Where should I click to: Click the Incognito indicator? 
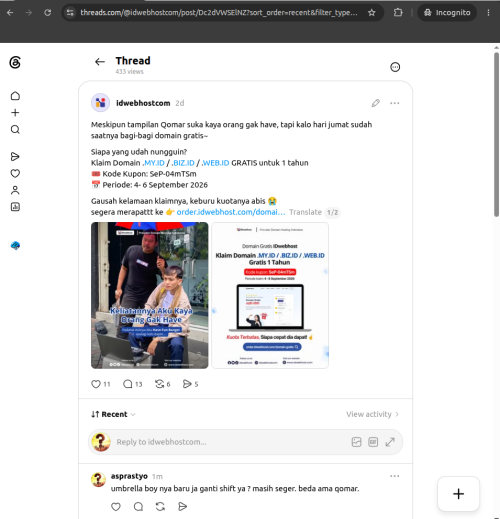pos(447,13)
